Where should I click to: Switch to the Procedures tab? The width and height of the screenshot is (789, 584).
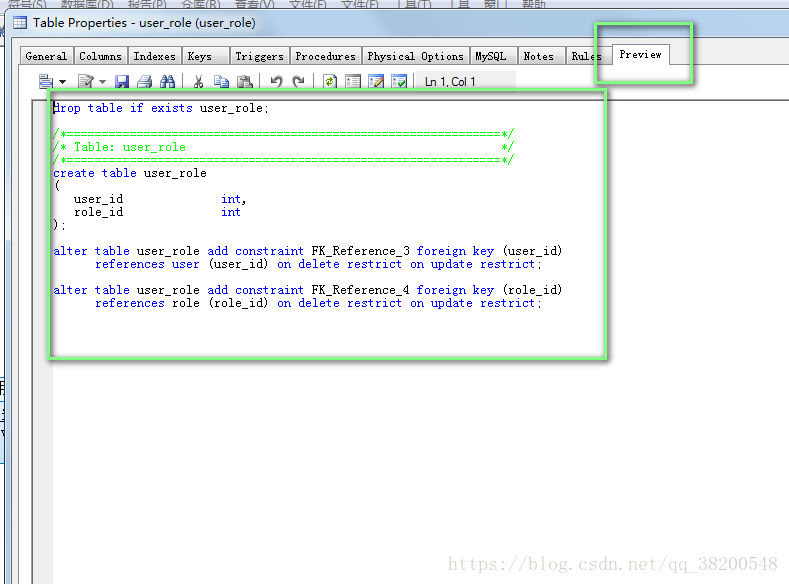point(326,56)
